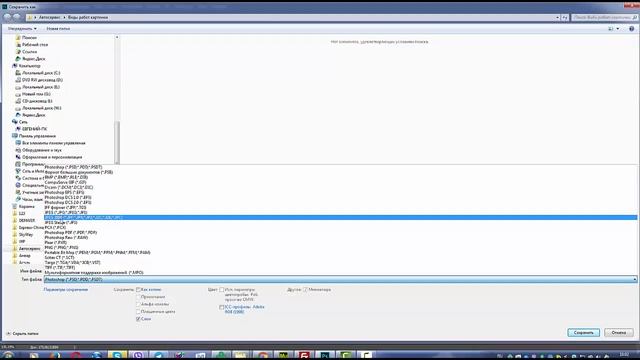Click the DVD RW дисковод drive icon

pyautogui.click(x=18, y=80)
